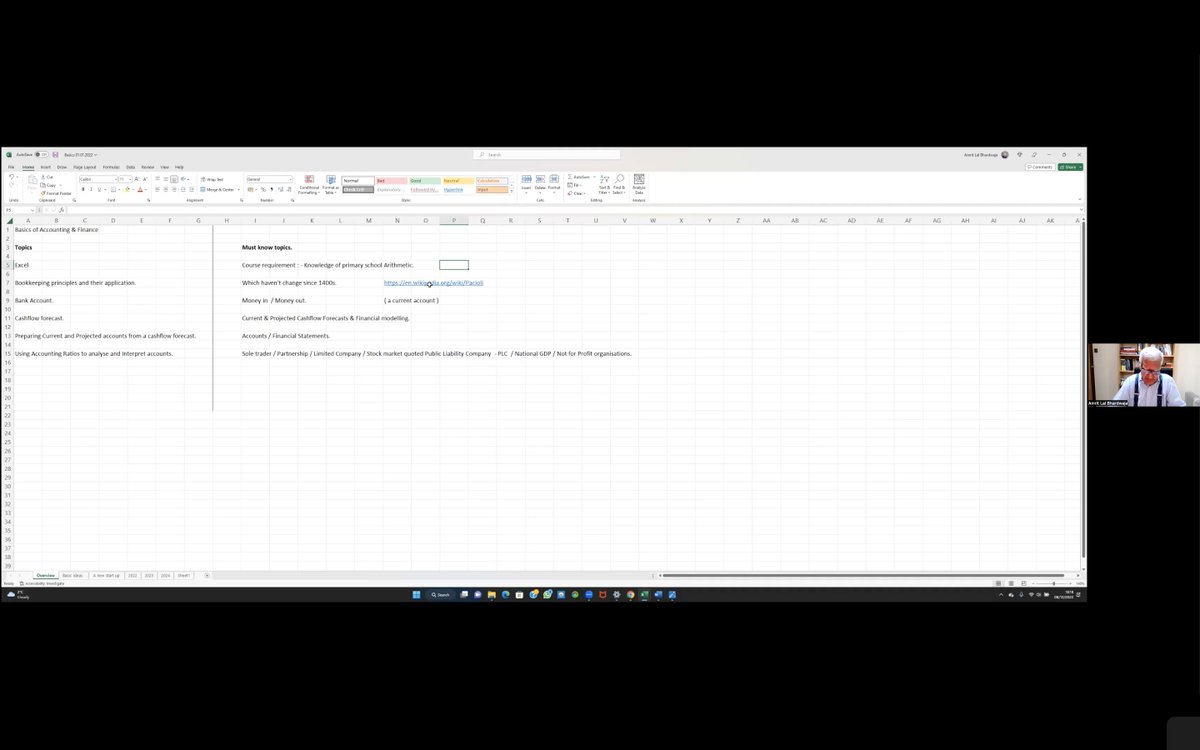Select the cell with Bank Account.
The width and height of the screenshot is (1200, 750).
(x=34, y=300)
